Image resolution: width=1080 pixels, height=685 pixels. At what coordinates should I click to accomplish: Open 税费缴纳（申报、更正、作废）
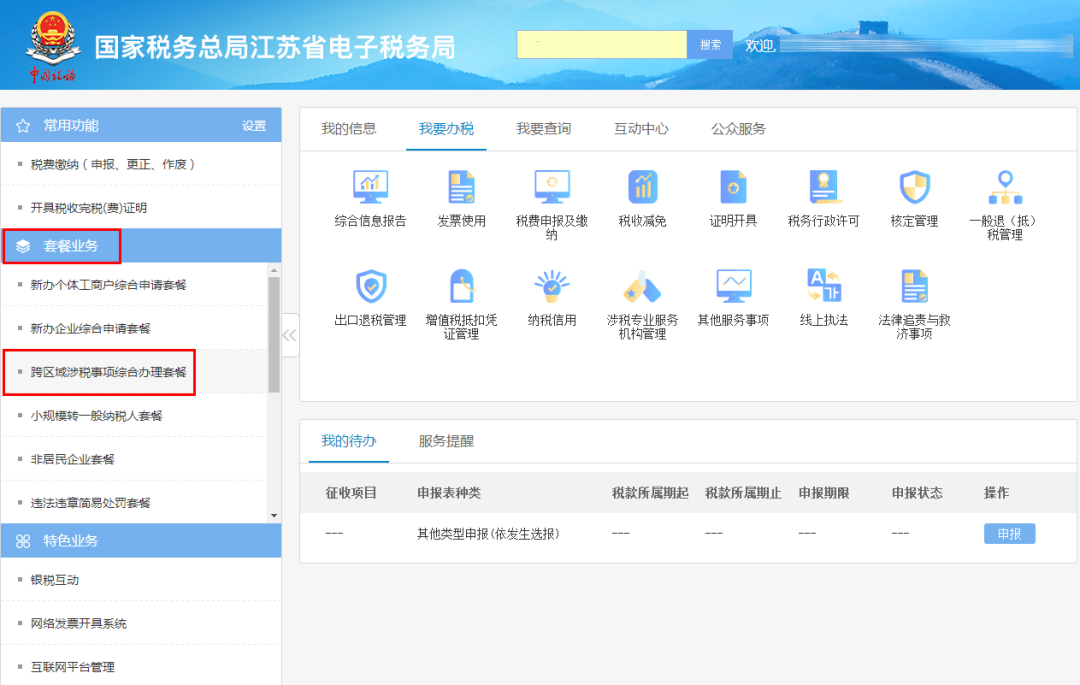[114, 165]
